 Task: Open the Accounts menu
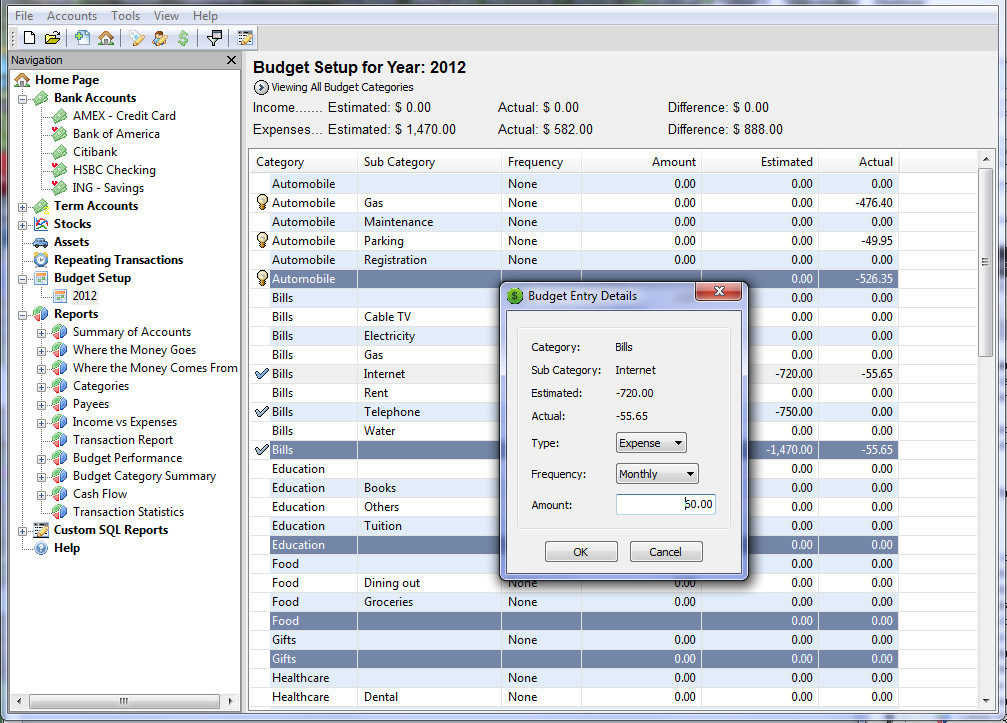72,15
